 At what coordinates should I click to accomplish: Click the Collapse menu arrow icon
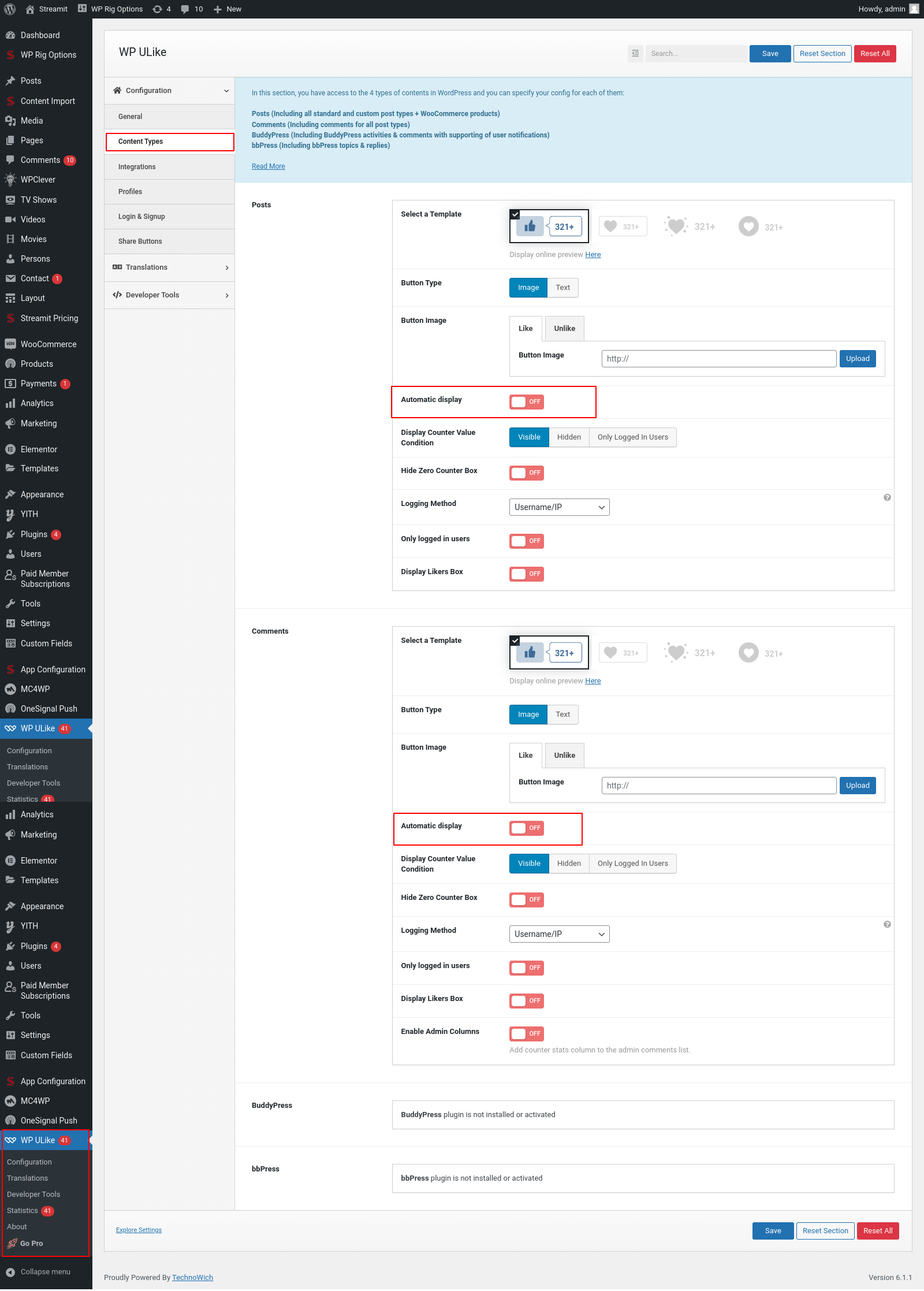click(x=10, y=1271)
